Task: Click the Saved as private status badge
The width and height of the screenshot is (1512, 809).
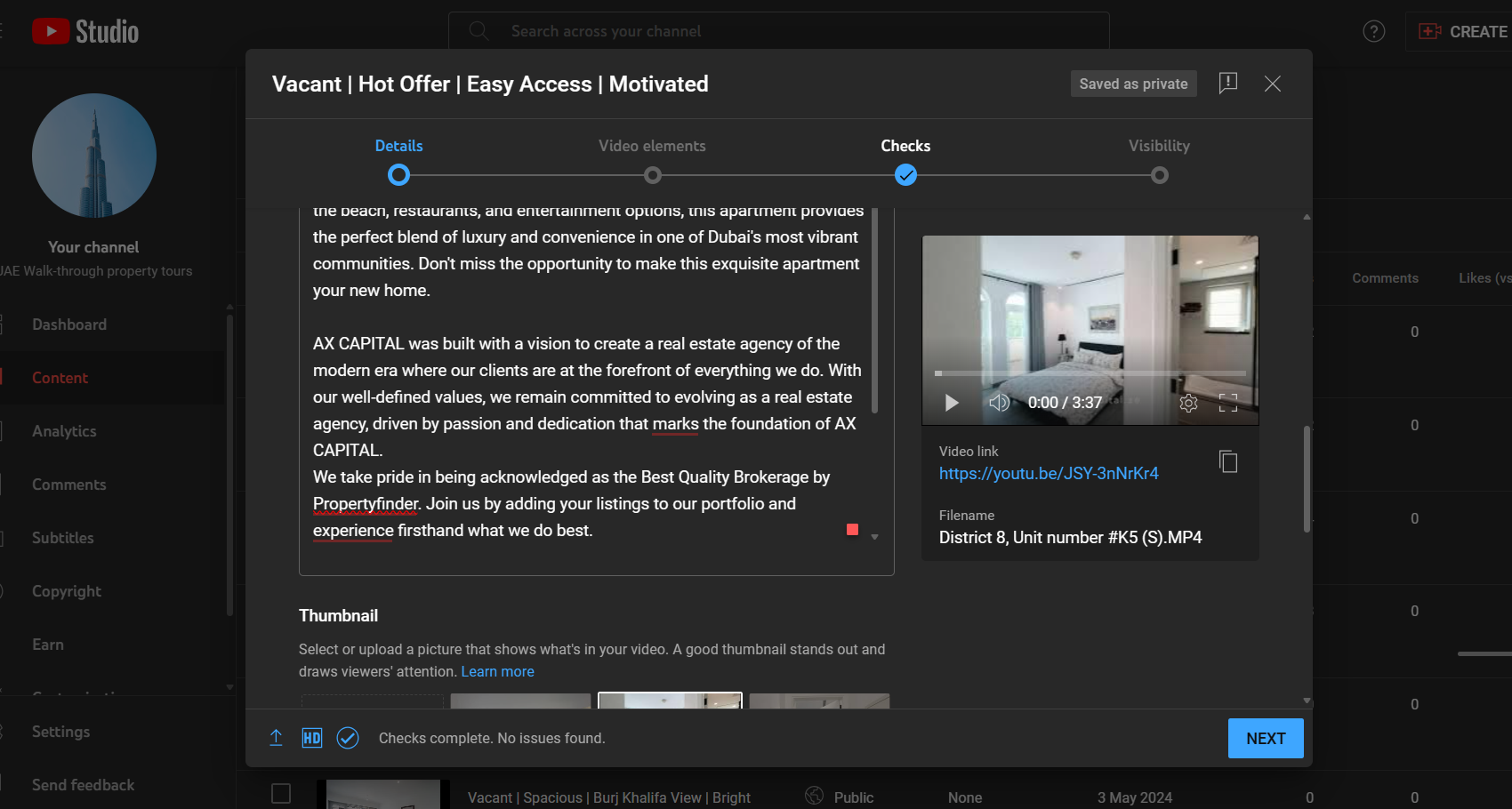Action: click(1133, 84)
